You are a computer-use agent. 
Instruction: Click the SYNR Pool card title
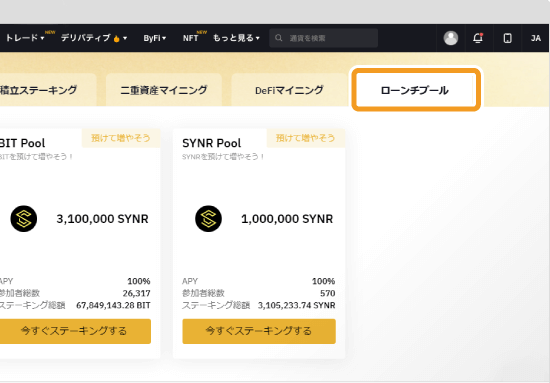click(x=212, y=143)
